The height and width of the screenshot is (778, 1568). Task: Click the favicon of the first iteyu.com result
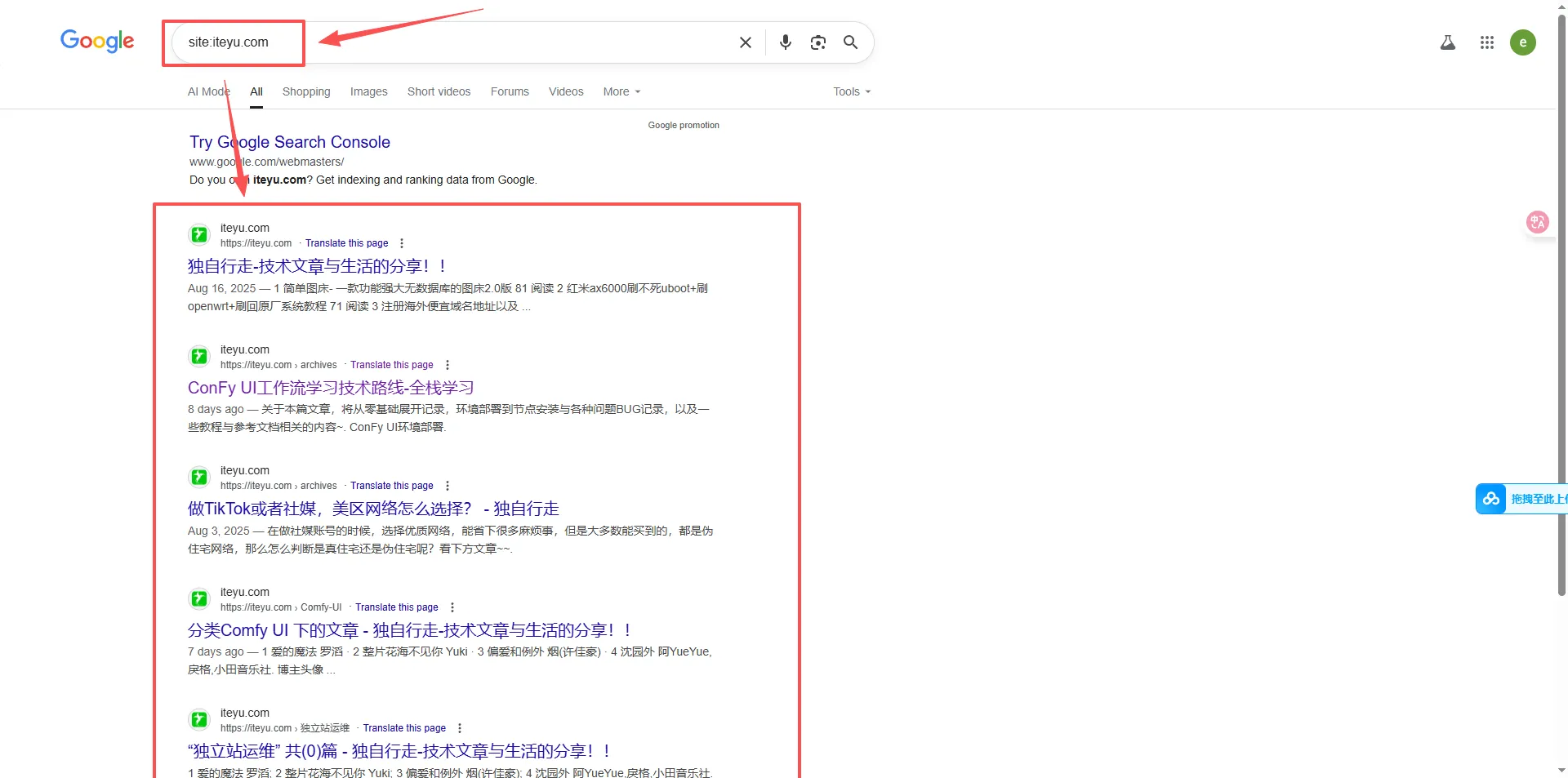point(199,235)
